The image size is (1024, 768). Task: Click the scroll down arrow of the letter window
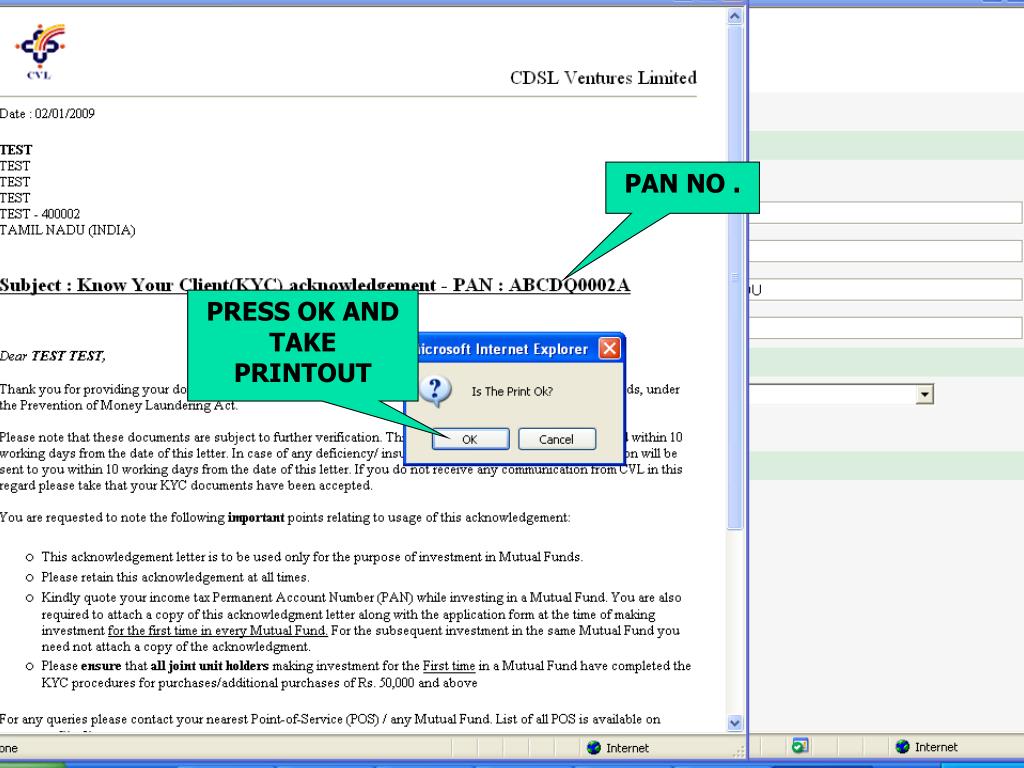tap(735, 722)
